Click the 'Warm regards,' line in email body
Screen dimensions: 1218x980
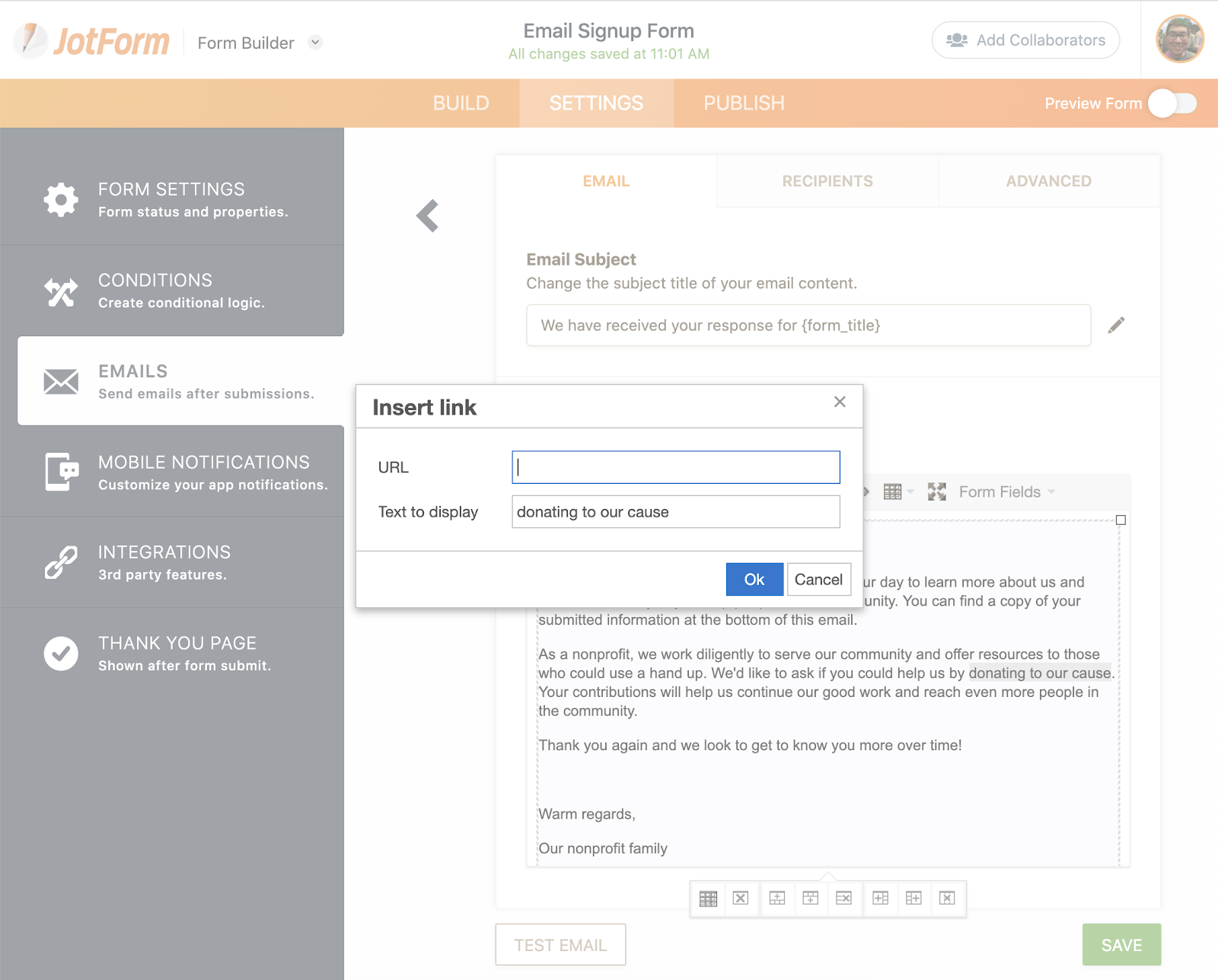click(587, 814)
